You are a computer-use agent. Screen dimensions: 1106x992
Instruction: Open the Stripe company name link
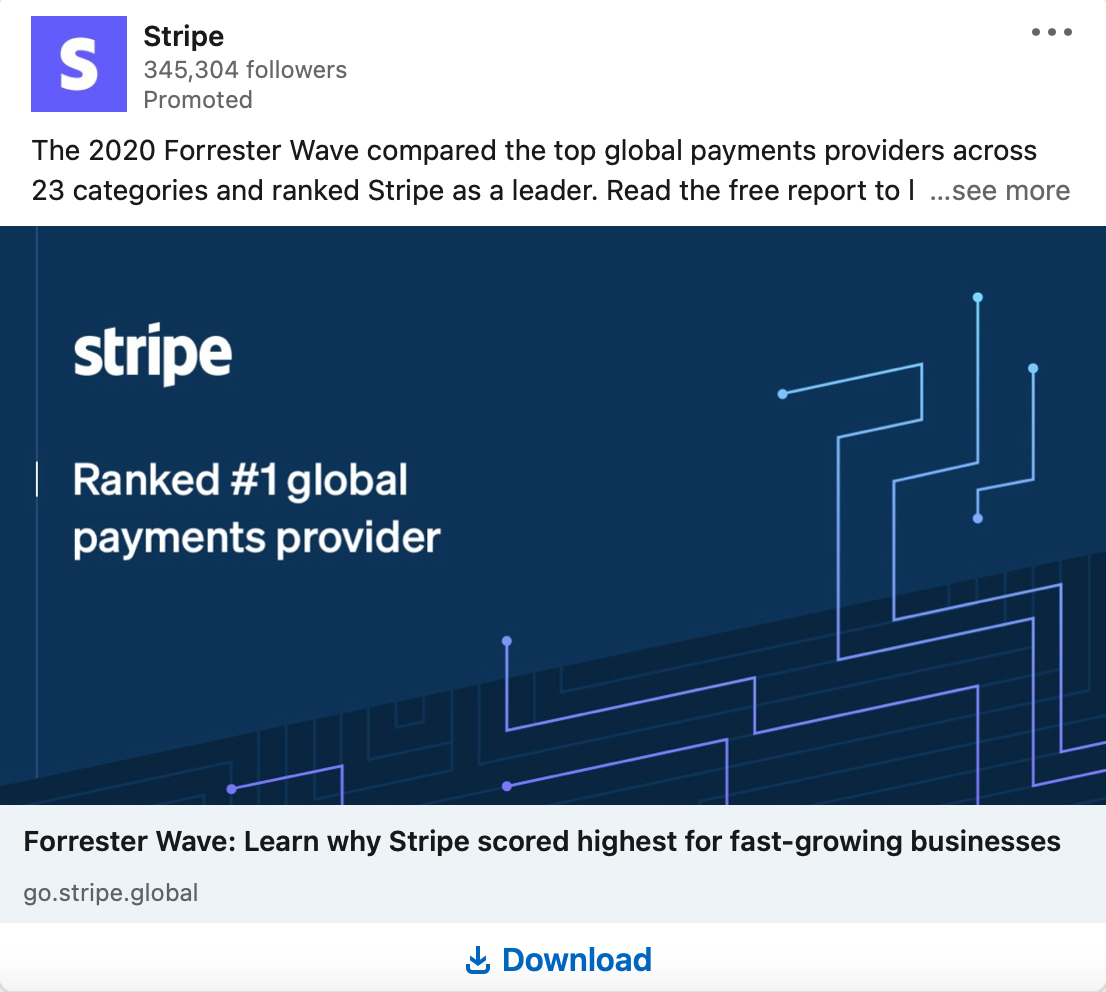pyautogui.click(x=183, y=36)
